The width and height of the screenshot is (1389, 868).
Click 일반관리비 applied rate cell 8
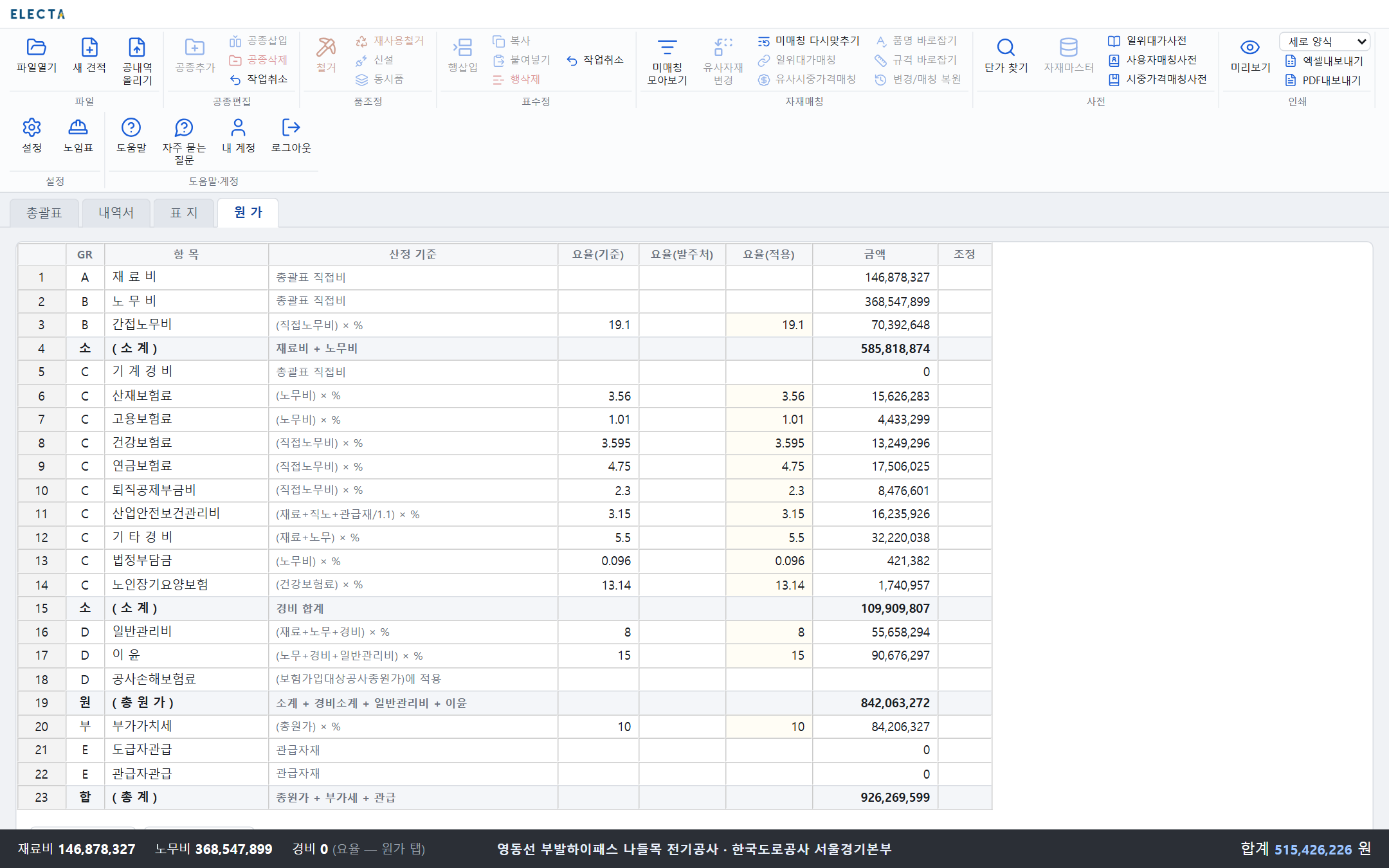[x=768, y=632]
